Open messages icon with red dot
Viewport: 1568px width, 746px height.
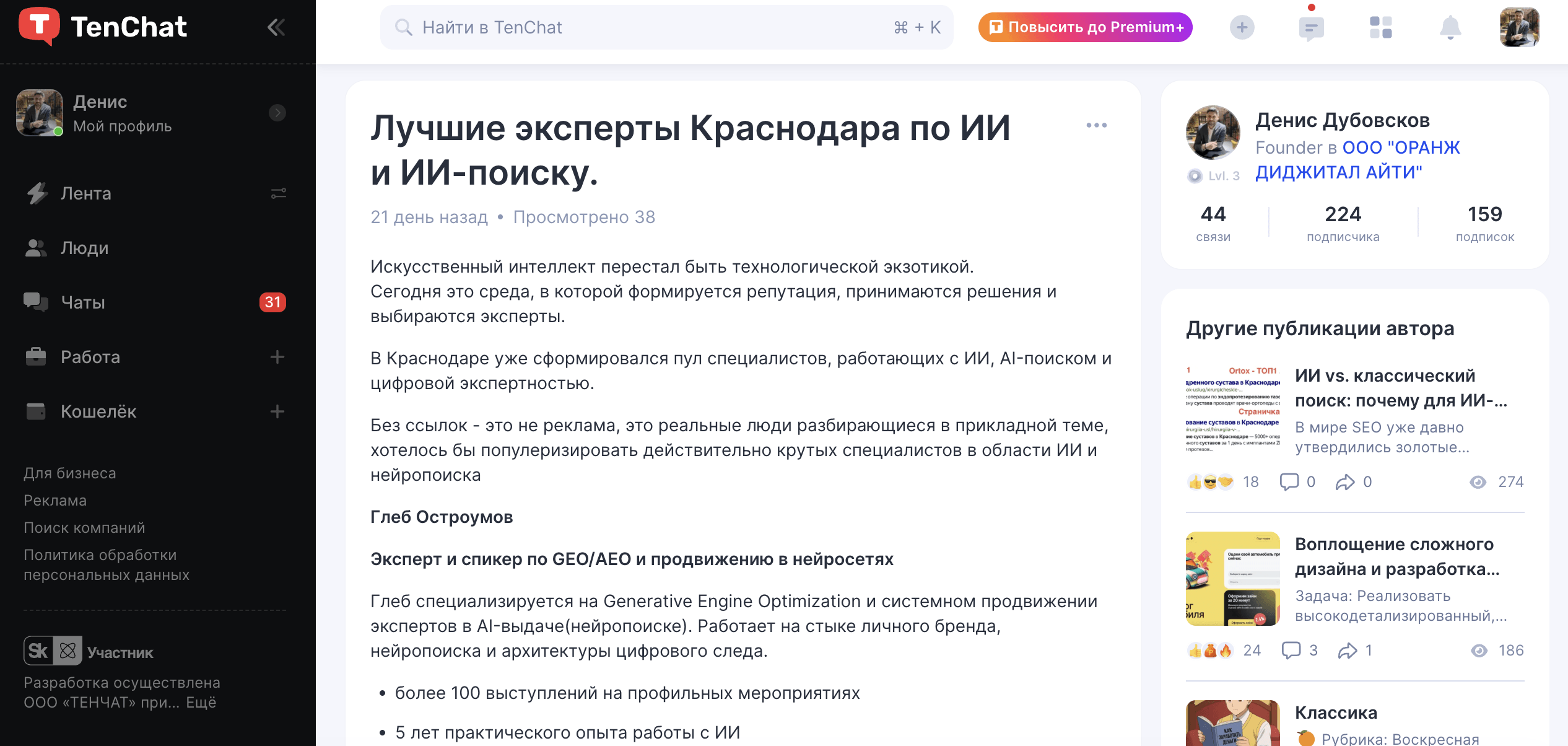(1311, 28)
